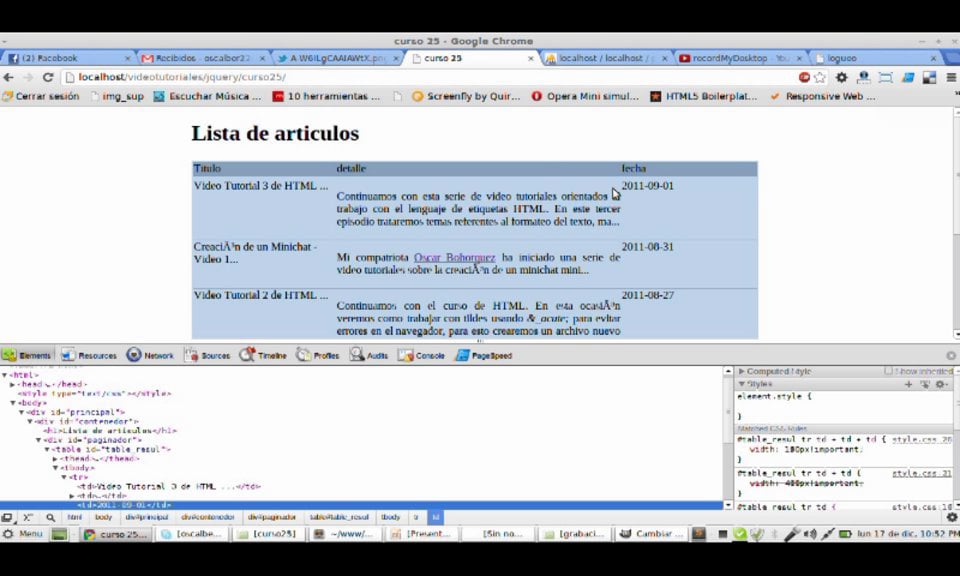The image size is (960, 576).
Task: Toggle the DevTools console drawer icon
Action: (x=28, y=518)
